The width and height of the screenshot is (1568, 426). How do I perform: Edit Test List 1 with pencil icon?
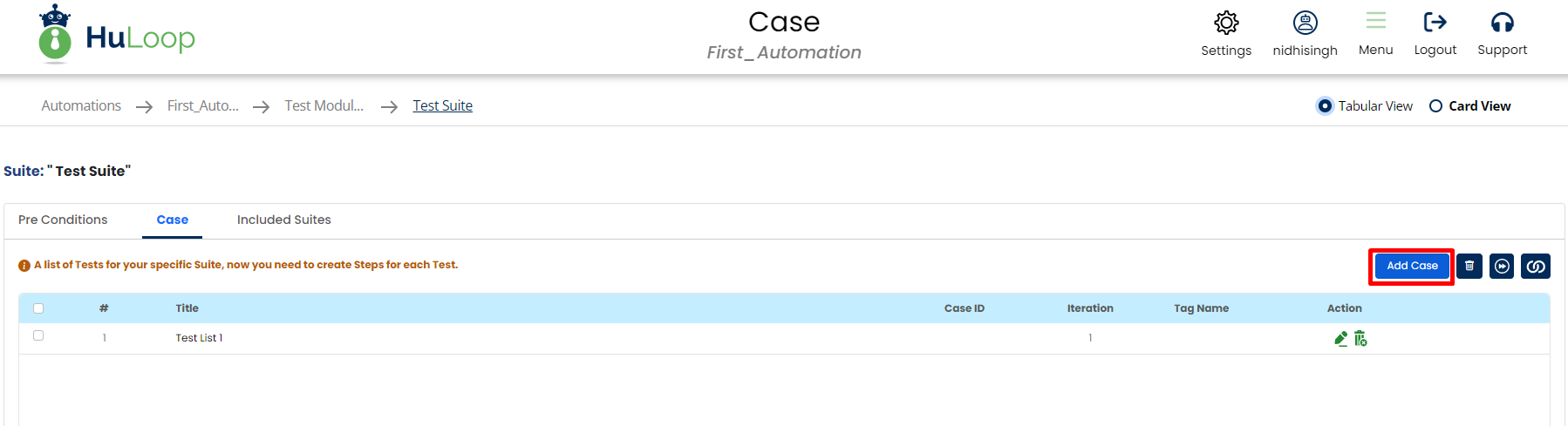pos(1341,338)
